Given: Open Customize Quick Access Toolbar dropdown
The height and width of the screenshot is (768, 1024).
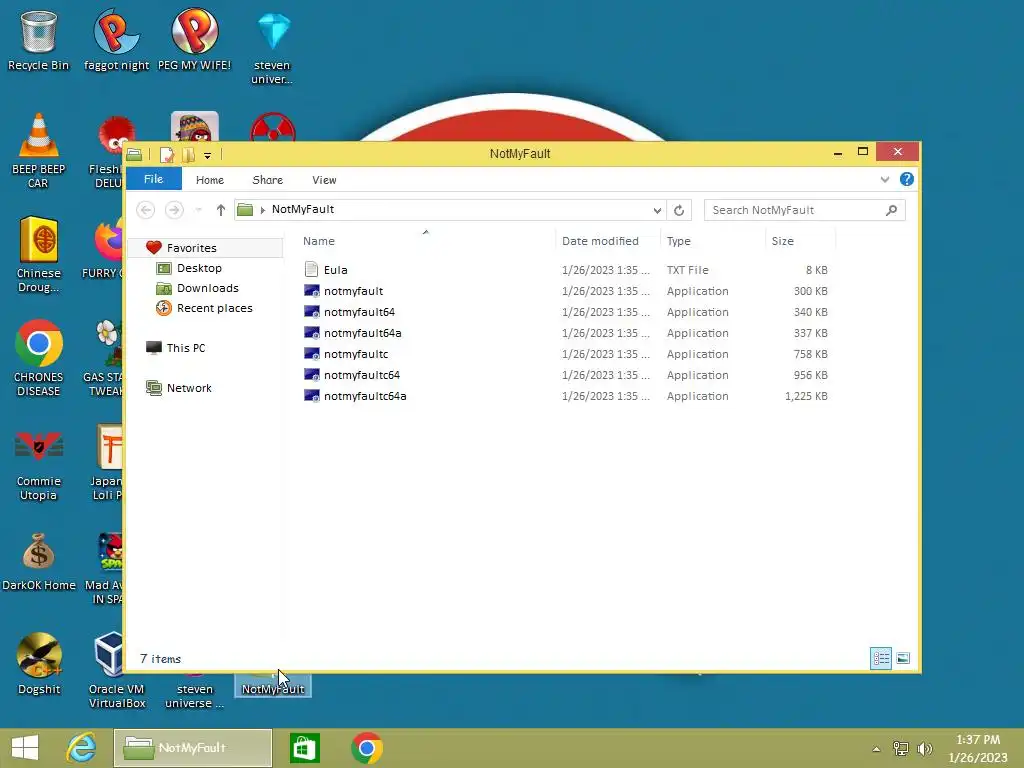Looking at the screenshot, I should point(207,155).
